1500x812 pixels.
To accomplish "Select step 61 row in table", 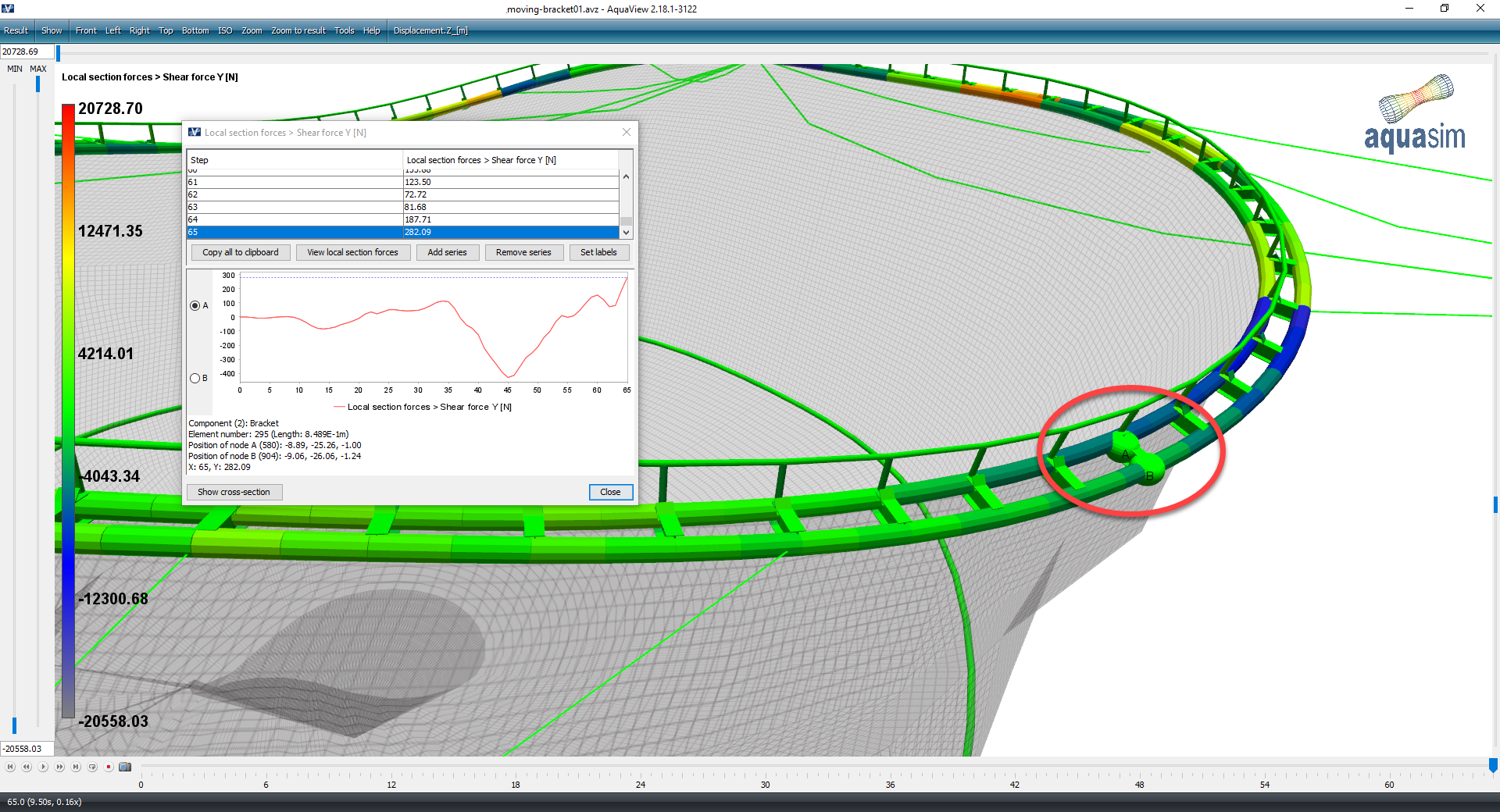I will (x=403, y=182).
